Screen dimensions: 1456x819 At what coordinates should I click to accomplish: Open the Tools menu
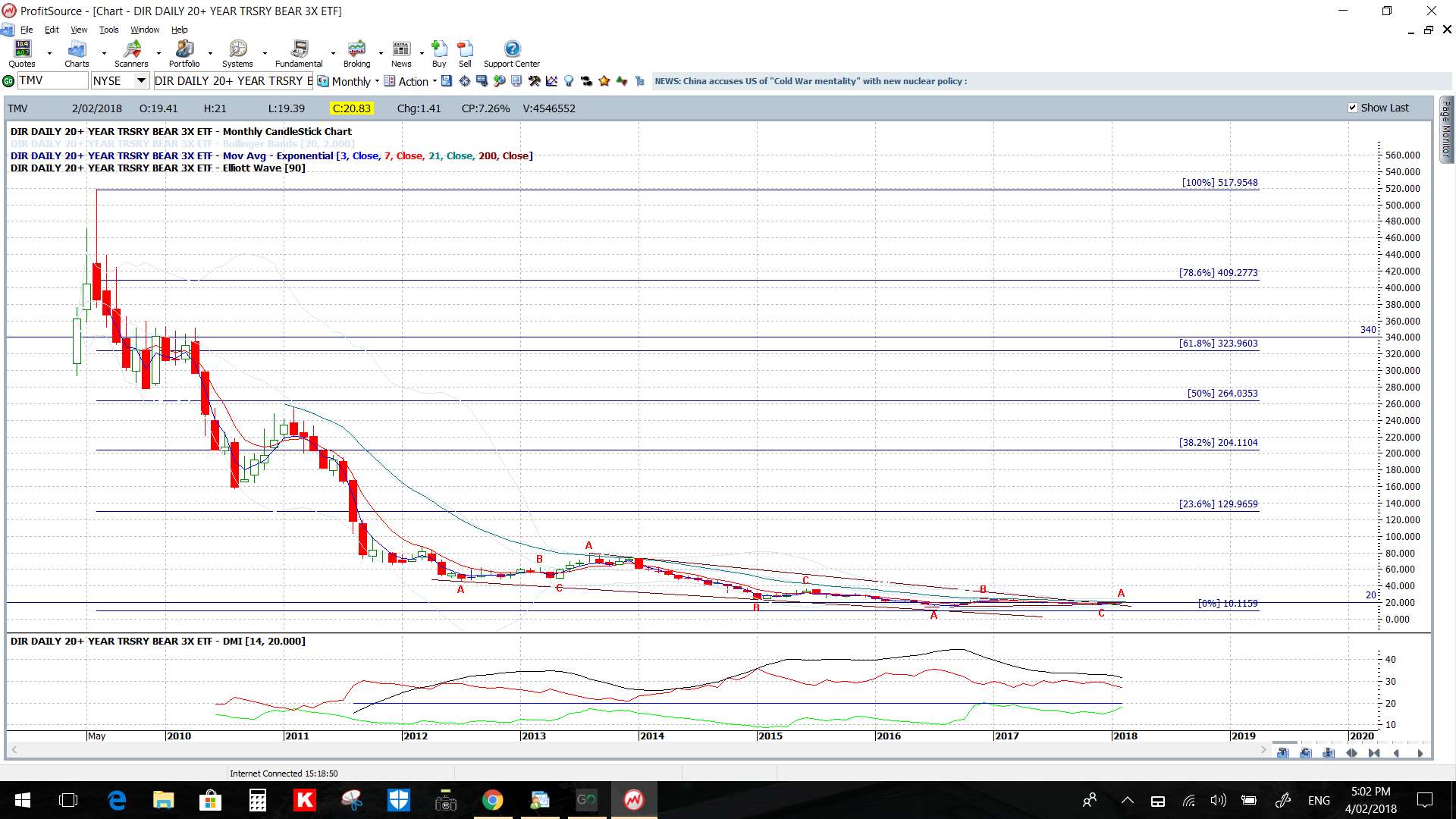click(x=108, y=30)
